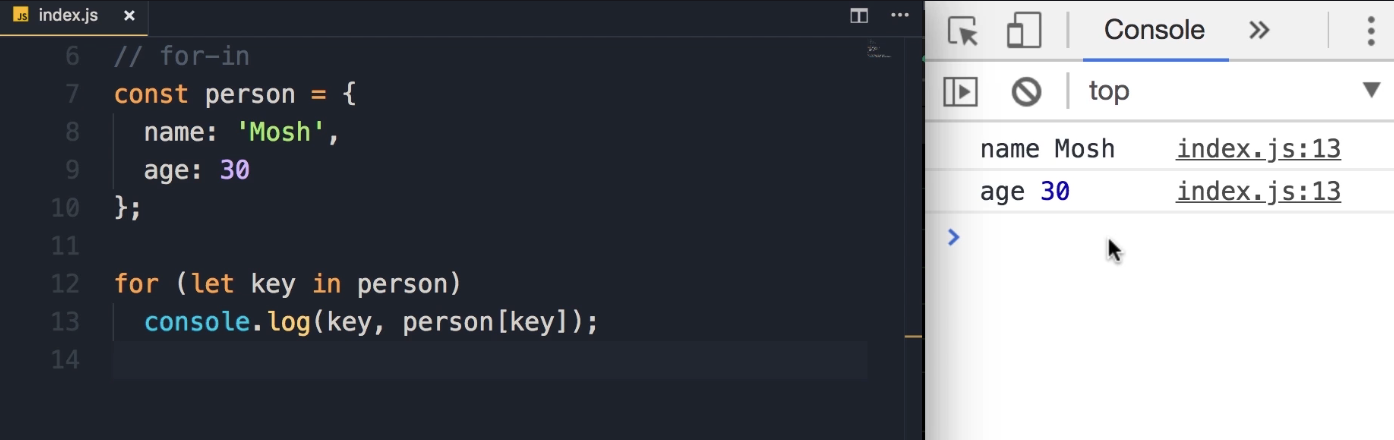
Task: Select the Console tab
Action: click(x=1153, y=30)
